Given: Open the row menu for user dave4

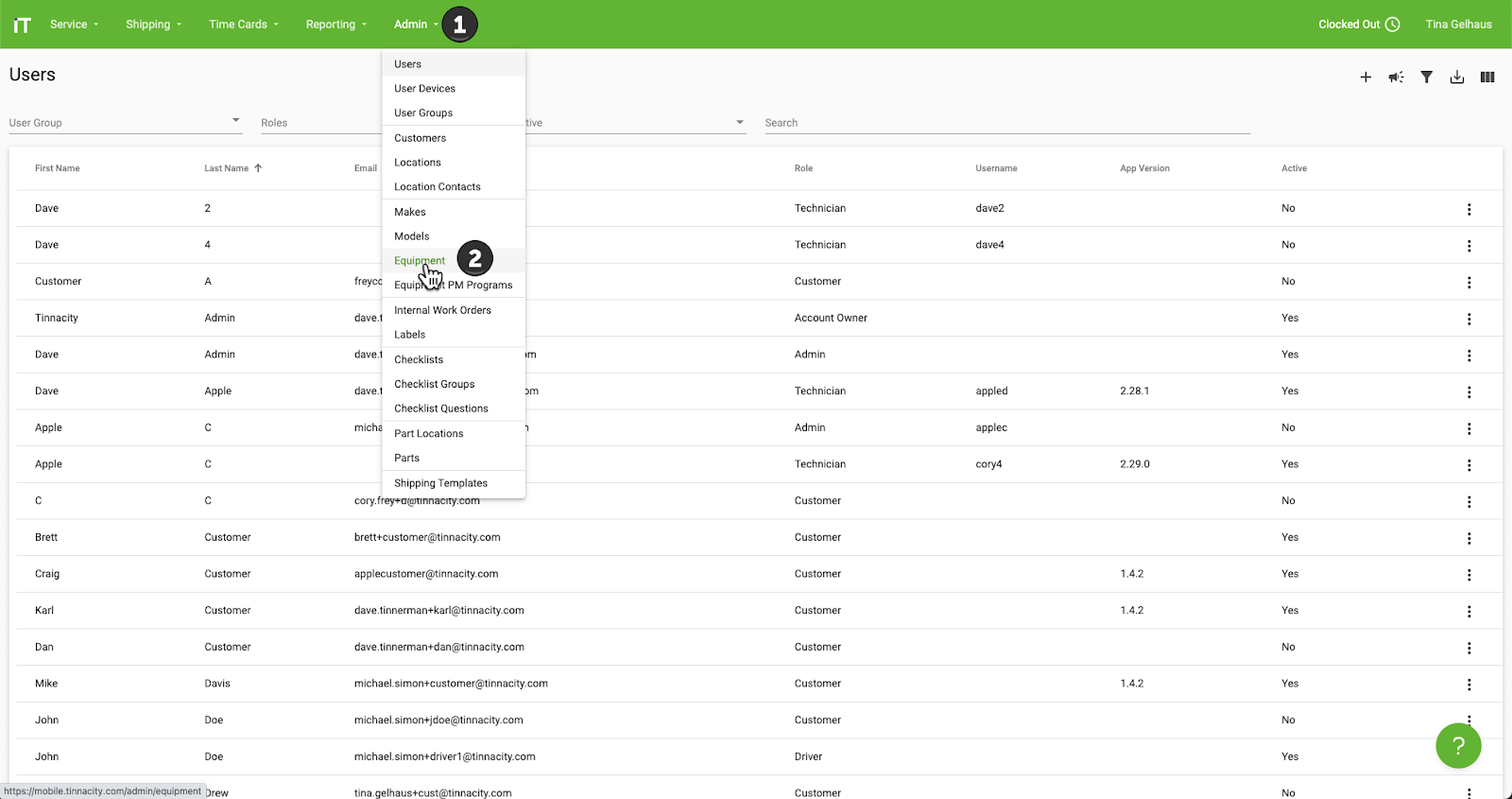Looking at the screenshot, I should (1469, 246).
